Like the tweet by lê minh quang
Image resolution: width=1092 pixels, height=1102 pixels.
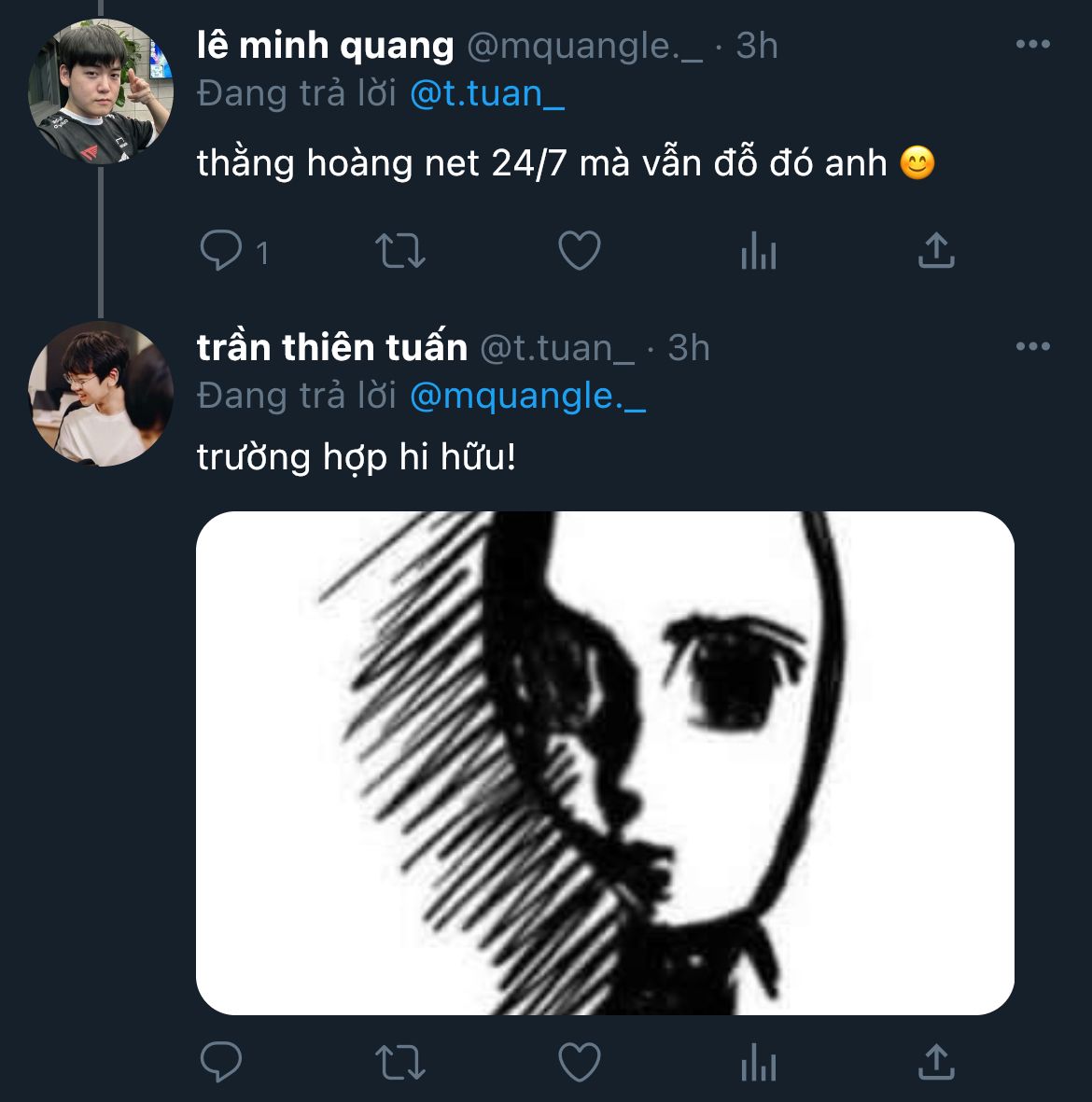click(579, 251)
